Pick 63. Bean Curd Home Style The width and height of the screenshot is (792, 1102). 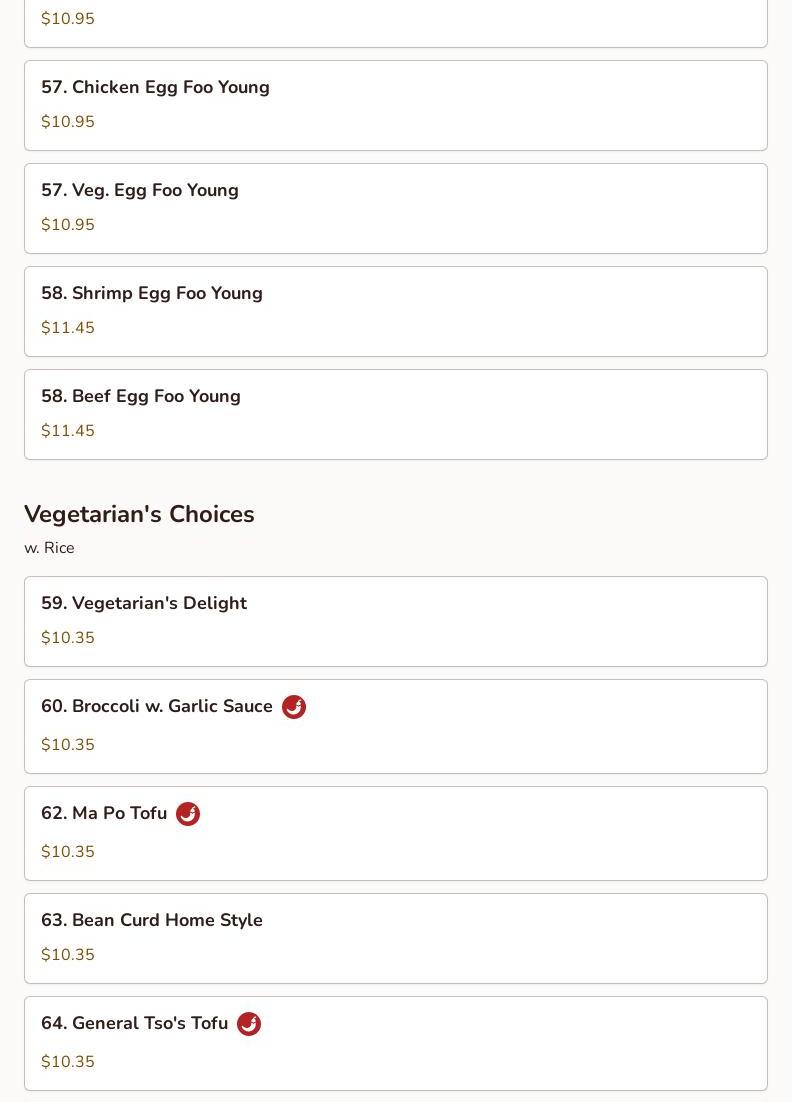click(x=152, y=921)
